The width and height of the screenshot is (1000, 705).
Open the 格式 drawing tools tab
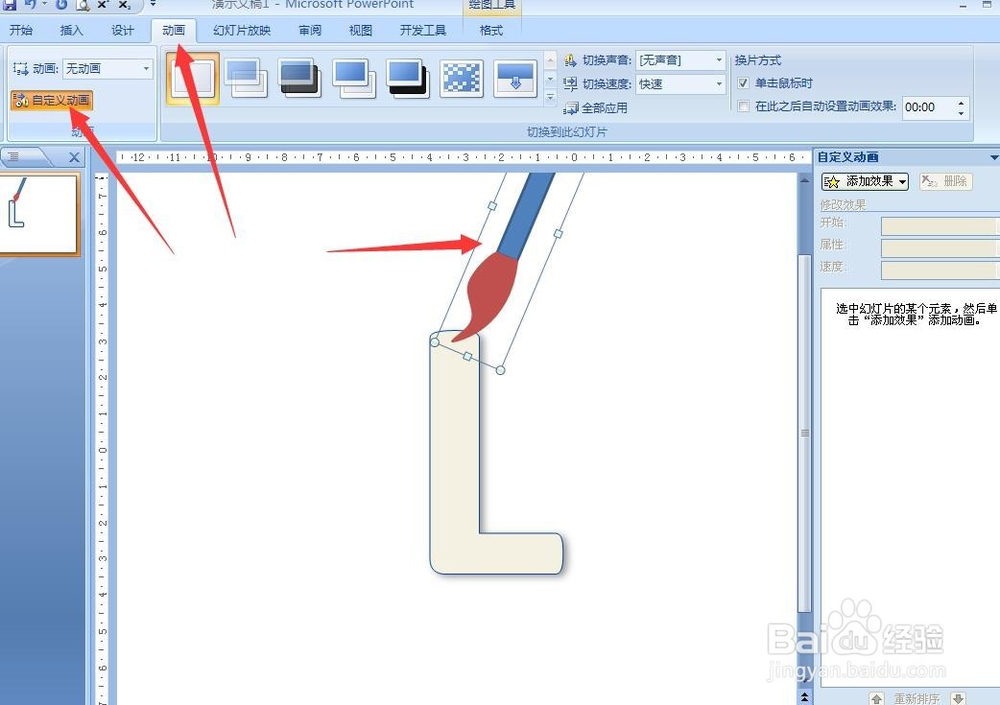click(x=491, y=30)
